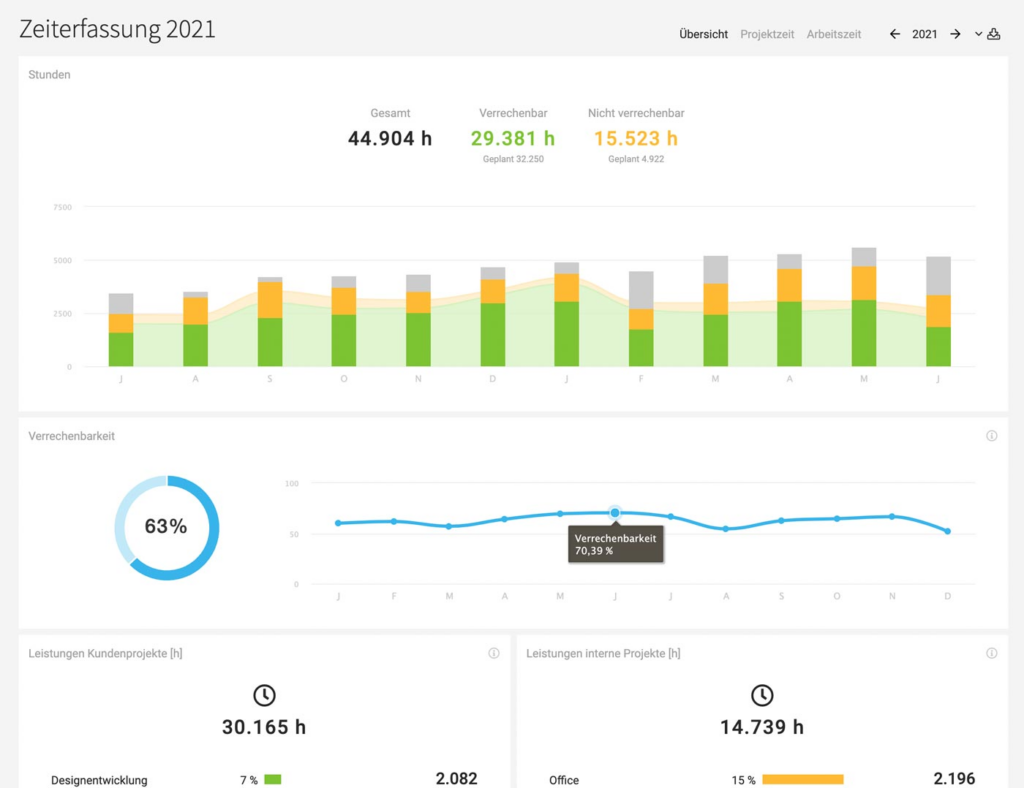Click the export download icon
The width and height of the screenshot is (1024, 788).
(x=993, y=34)
